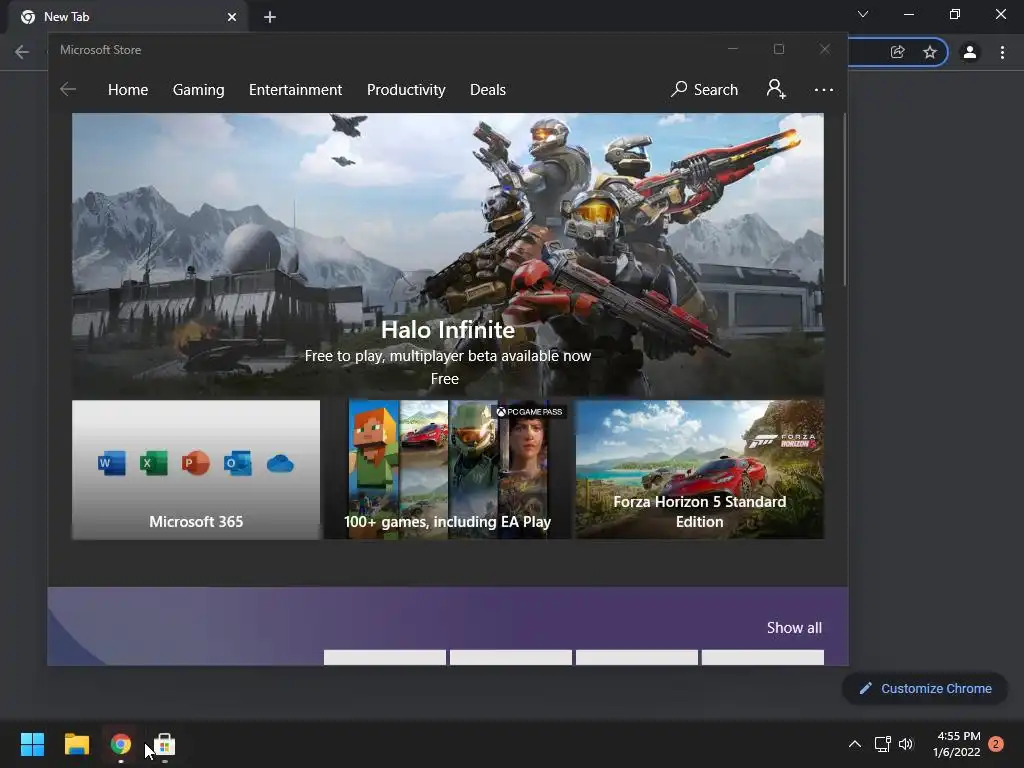This screenshot has width=1024, height=768.
Task: Open the Halo Infinite featured banner
Action: tap(448, 255)
